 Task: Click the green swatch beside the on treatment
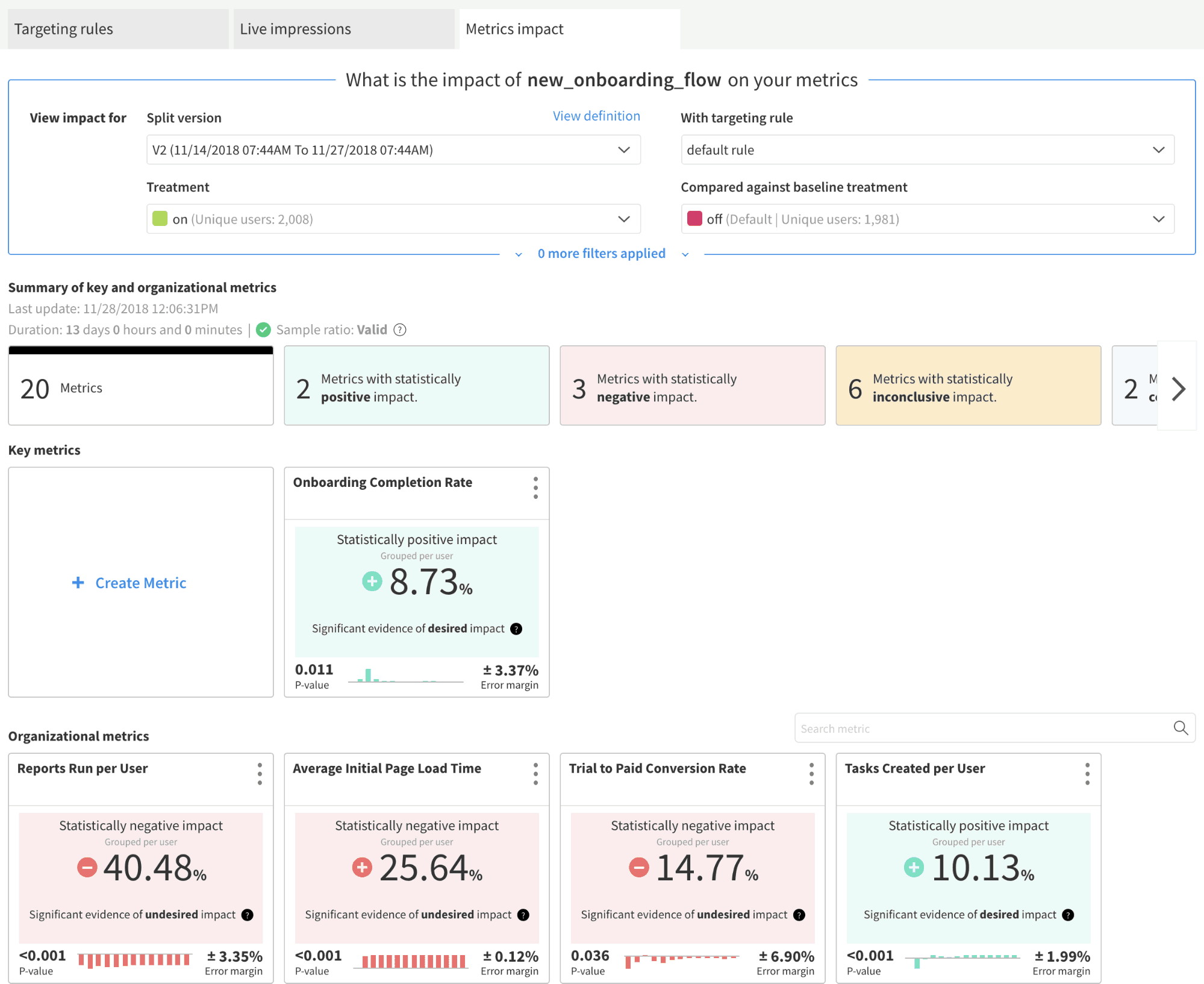click(159, 219)
